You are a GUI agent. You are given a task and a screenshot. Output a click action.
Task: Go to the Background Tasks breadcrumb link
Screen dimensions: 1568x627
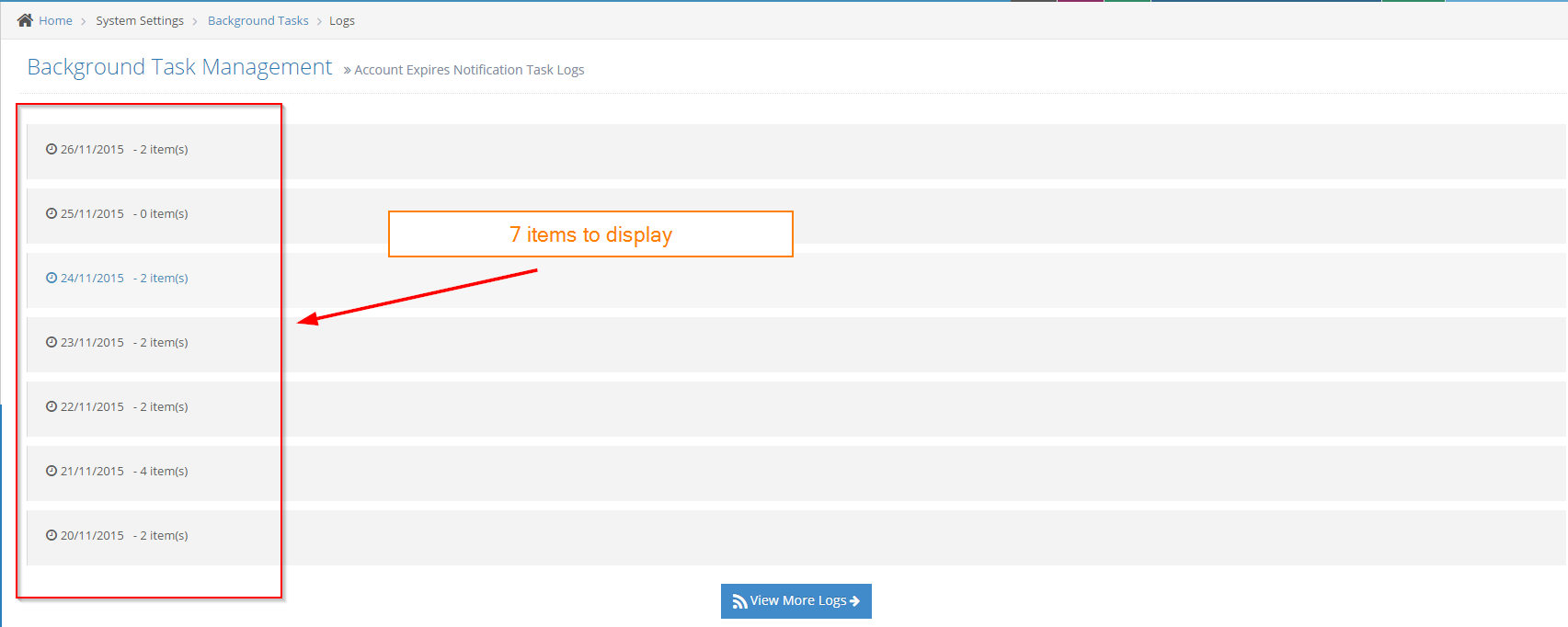click(258, 20)
